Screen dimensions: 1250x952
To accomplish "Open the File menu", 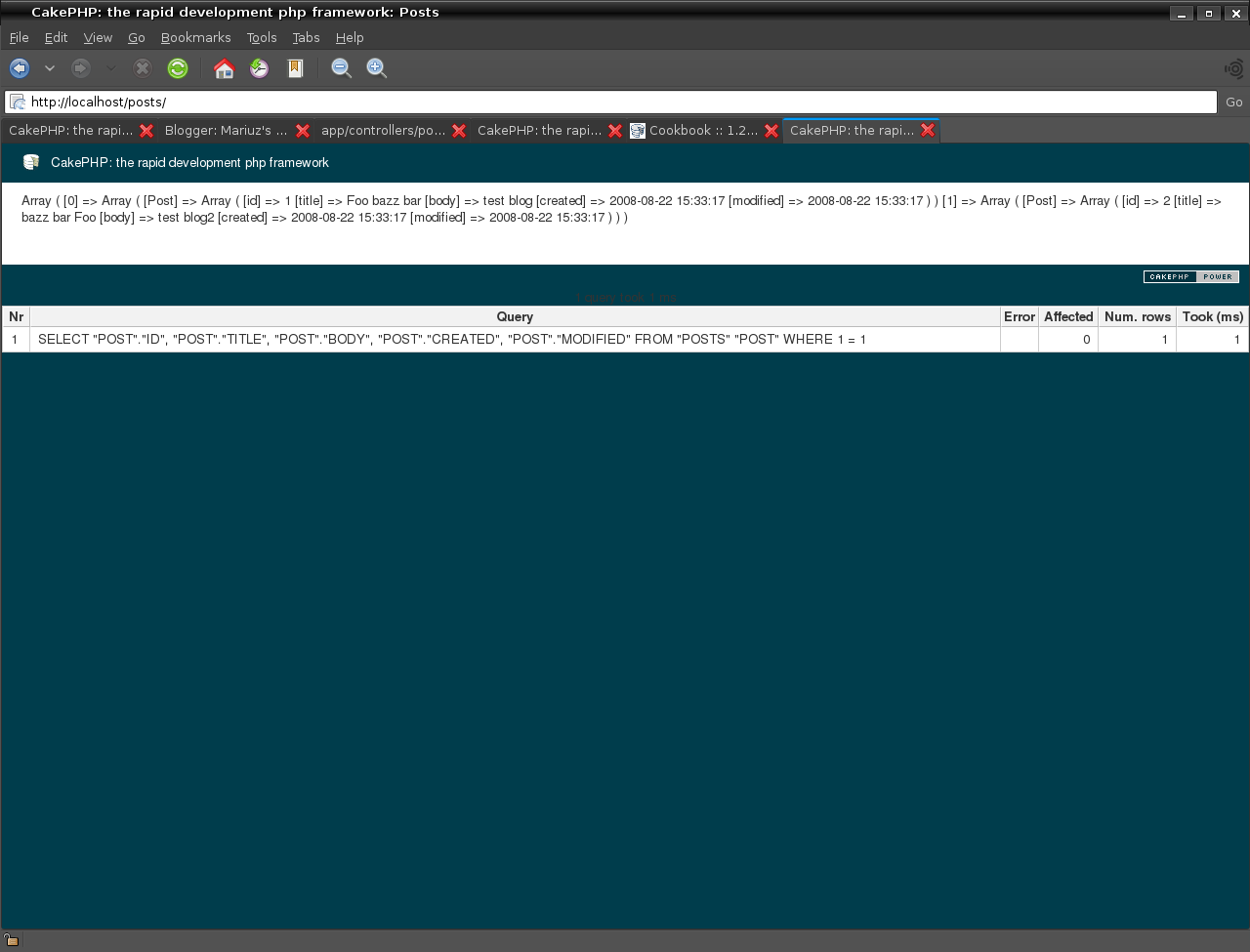I will [x=20, y=37].
